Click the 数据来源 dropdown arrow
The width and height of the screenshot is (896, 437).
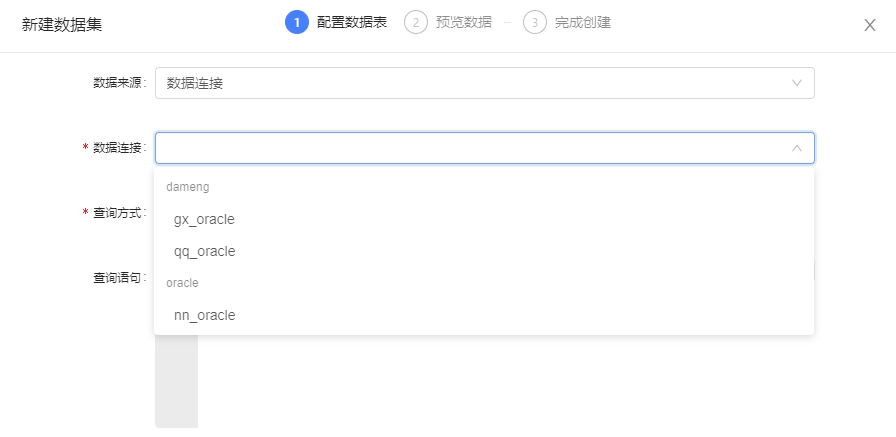797,83
